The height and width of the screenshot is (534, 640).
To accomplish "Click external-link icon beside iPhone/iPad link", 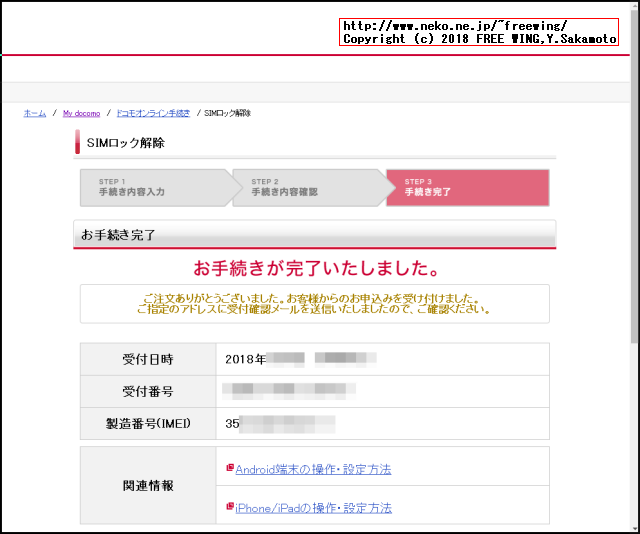I will pos(230,506).
